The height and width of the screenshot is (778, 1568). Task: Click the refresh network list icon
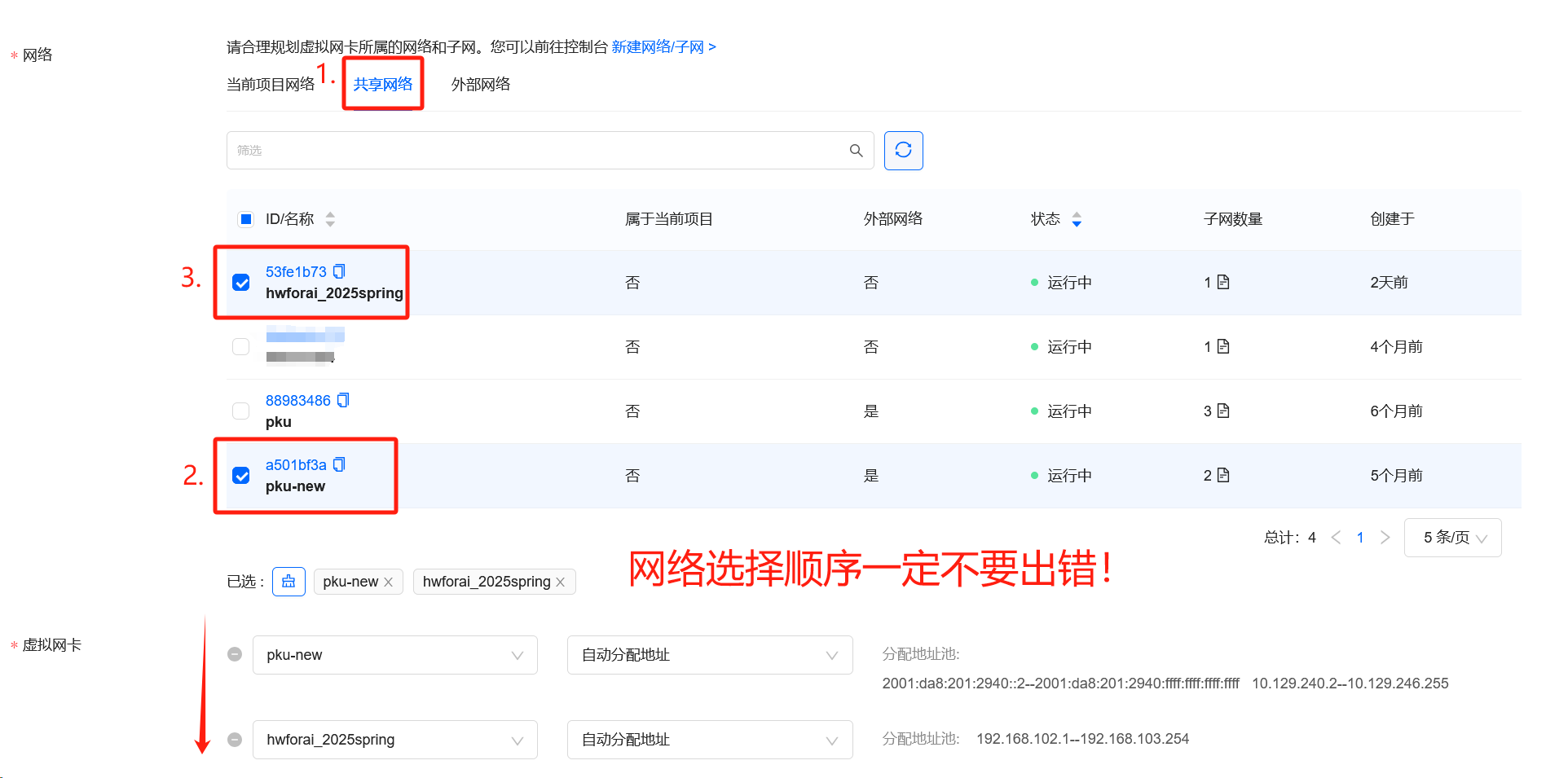click(903, 150)
